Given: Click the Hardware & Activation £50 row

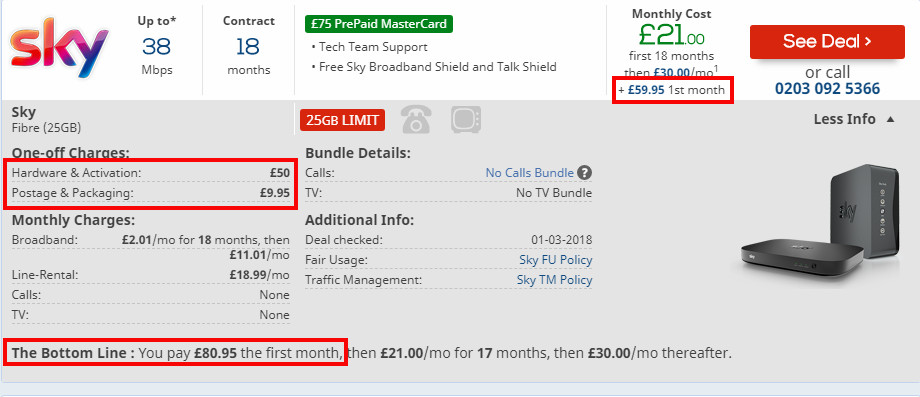Looking at the screenshot, I should point(151,173).
